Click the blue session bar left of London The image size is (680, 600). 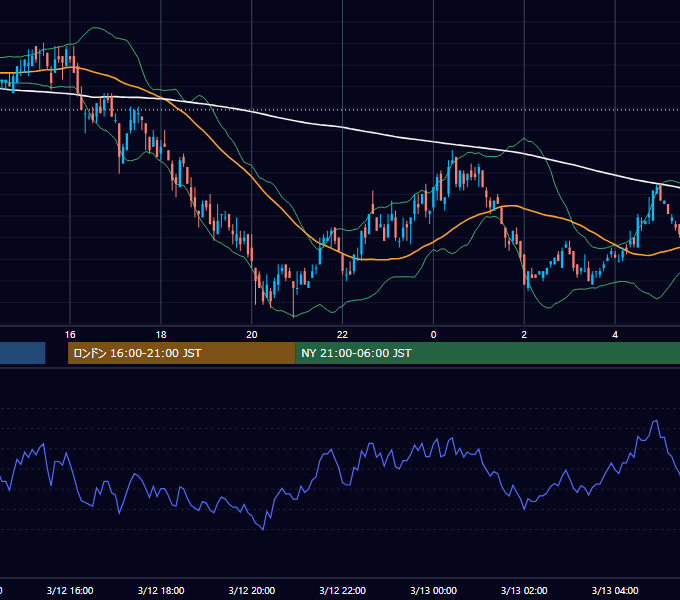click(x=23, y=353)
